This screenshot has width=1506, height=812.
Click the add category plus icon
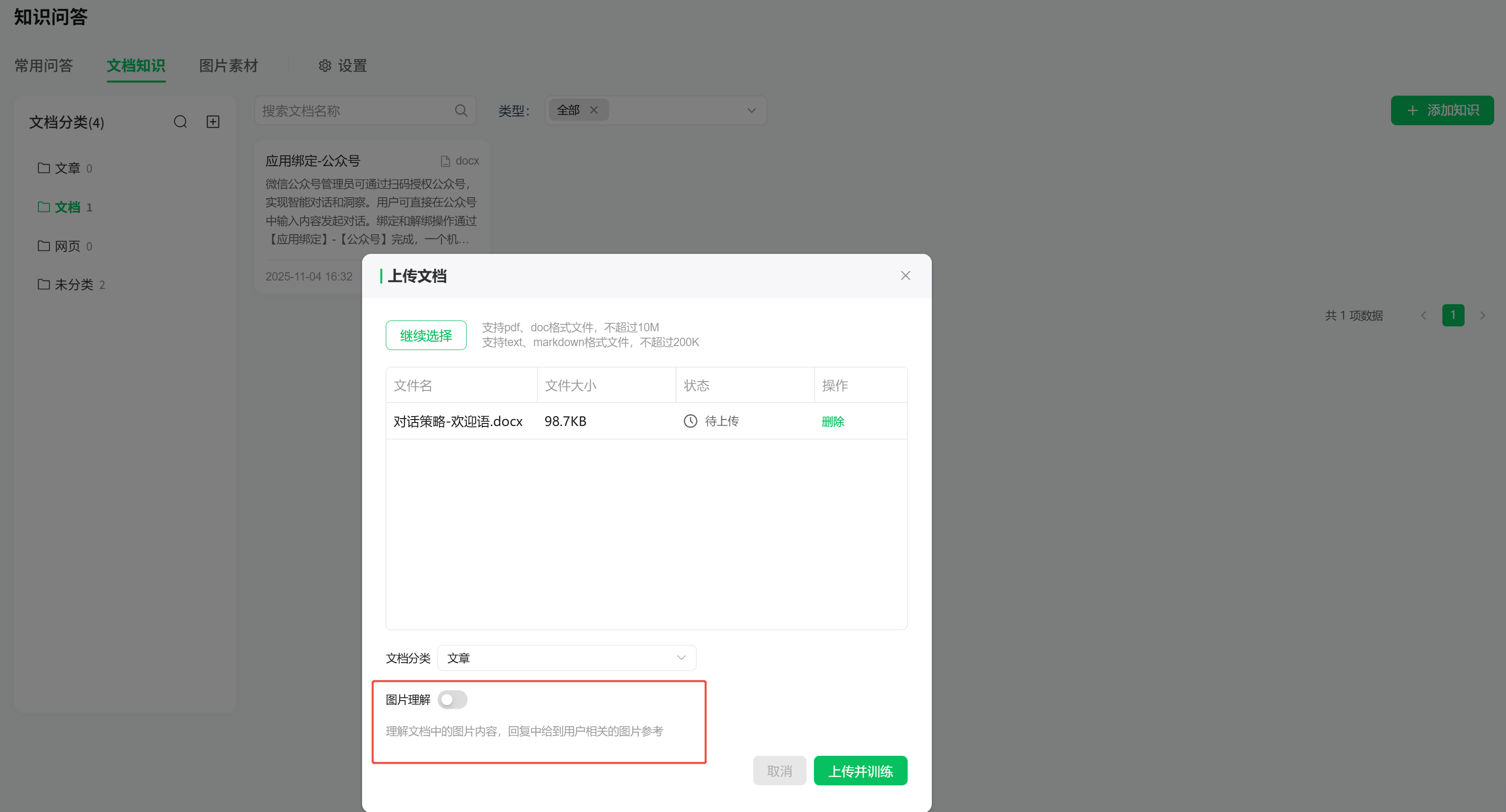(213, 121)
